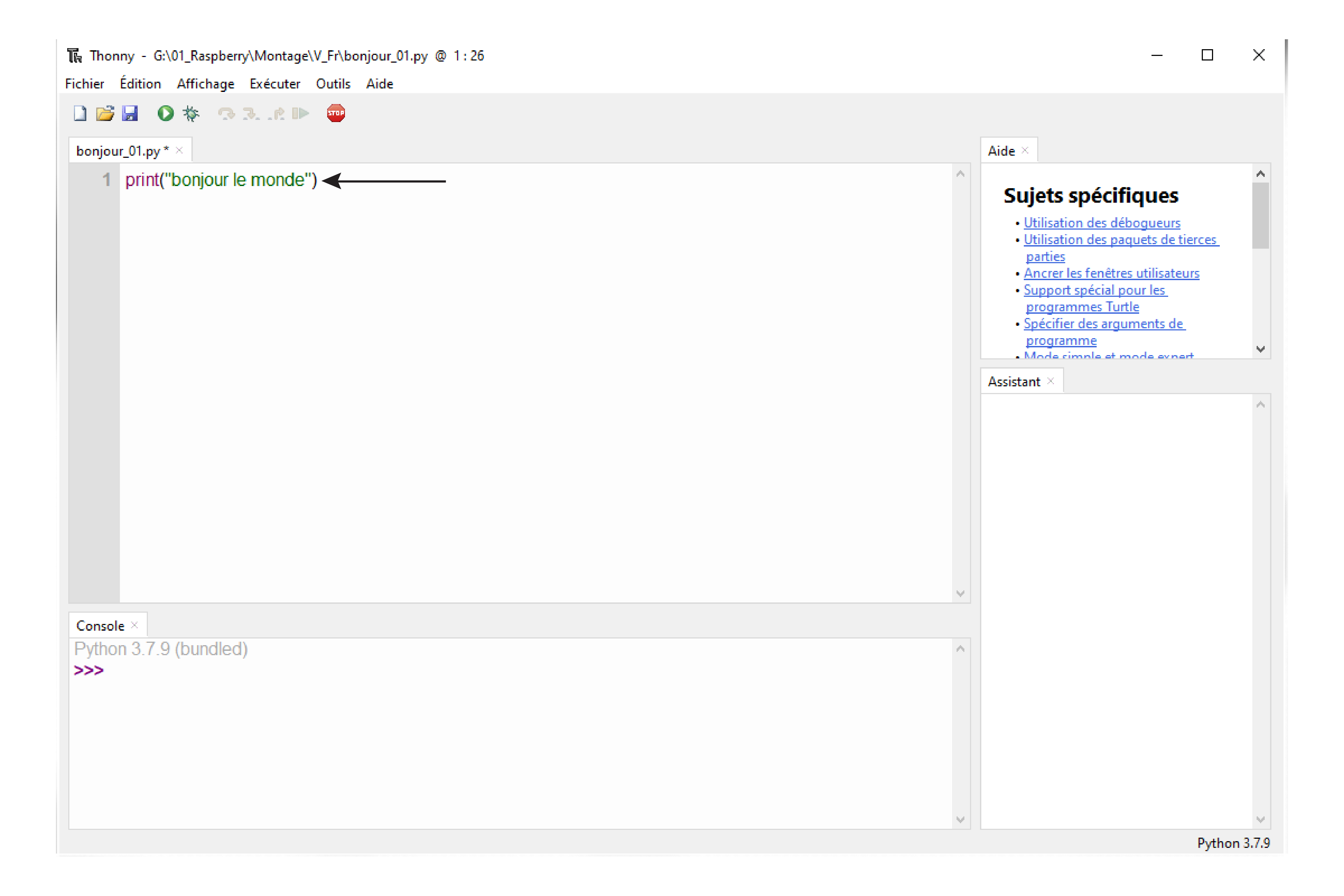Viewport: 1344px width, 896px height.
Task: Open the Exécuter menu
Action: (x=275, y=84)
